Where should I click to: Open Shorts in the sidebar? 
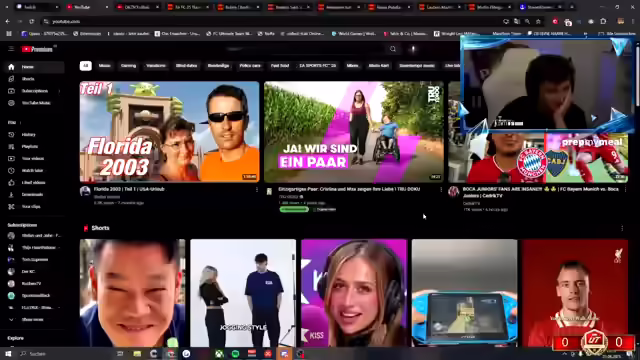pyautogui.click(x=33, y=79)
